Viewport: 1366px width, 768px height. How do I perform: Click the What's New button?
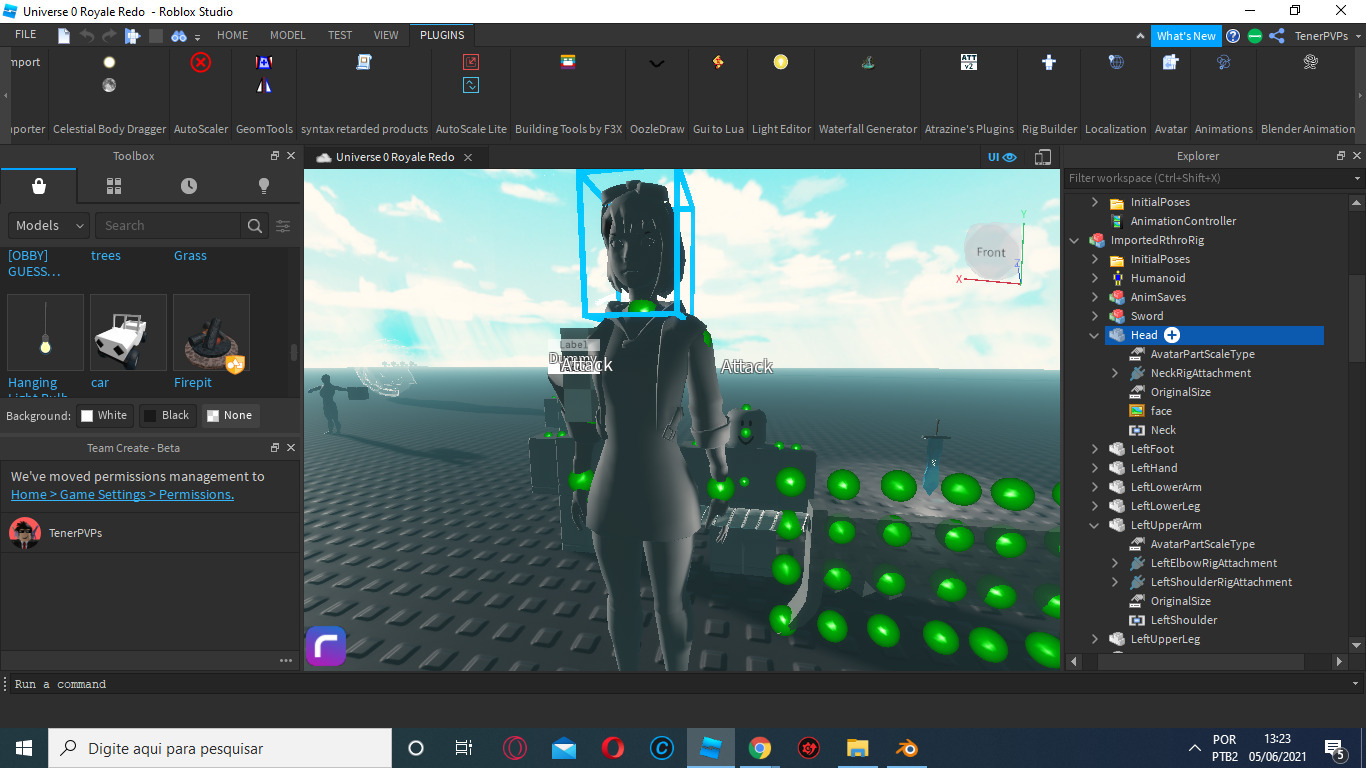[1186, 35]
